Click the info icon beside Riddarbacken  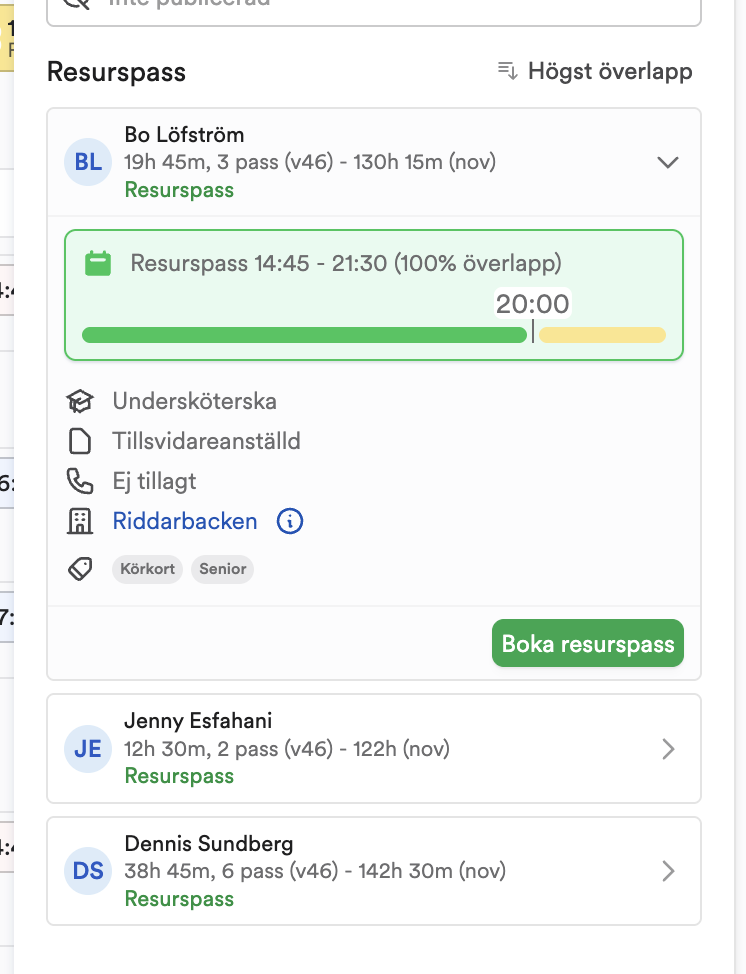tap(290, 521)
